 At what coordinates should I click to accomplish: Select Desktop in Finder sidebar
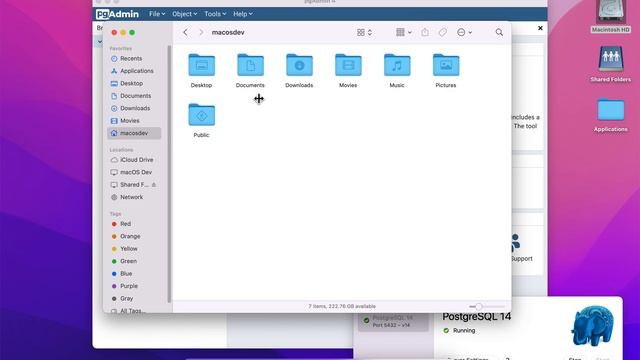tap(135, 83)
